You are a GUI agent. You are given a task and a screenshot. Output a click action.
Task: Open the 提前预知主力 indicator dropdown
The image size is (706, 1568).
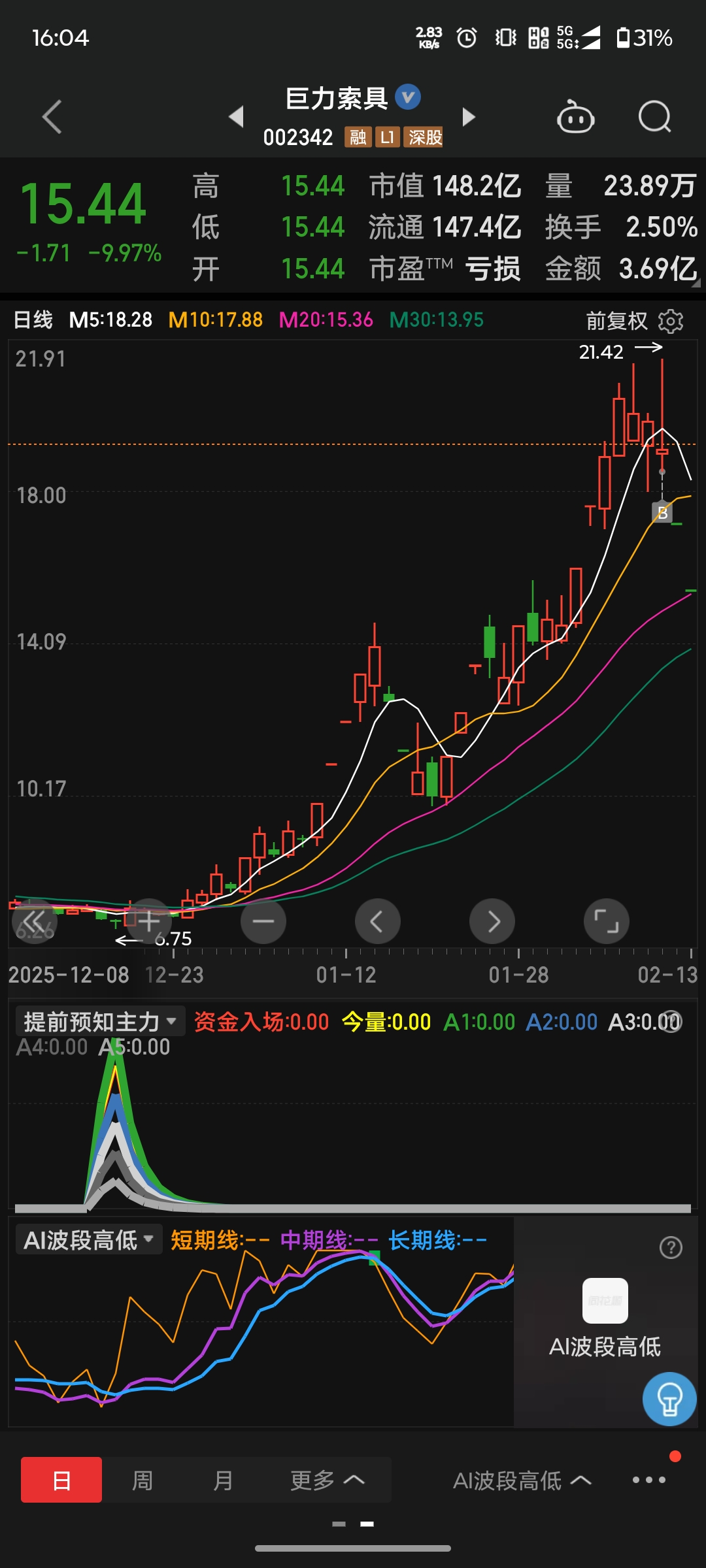tap(100, 1021)
